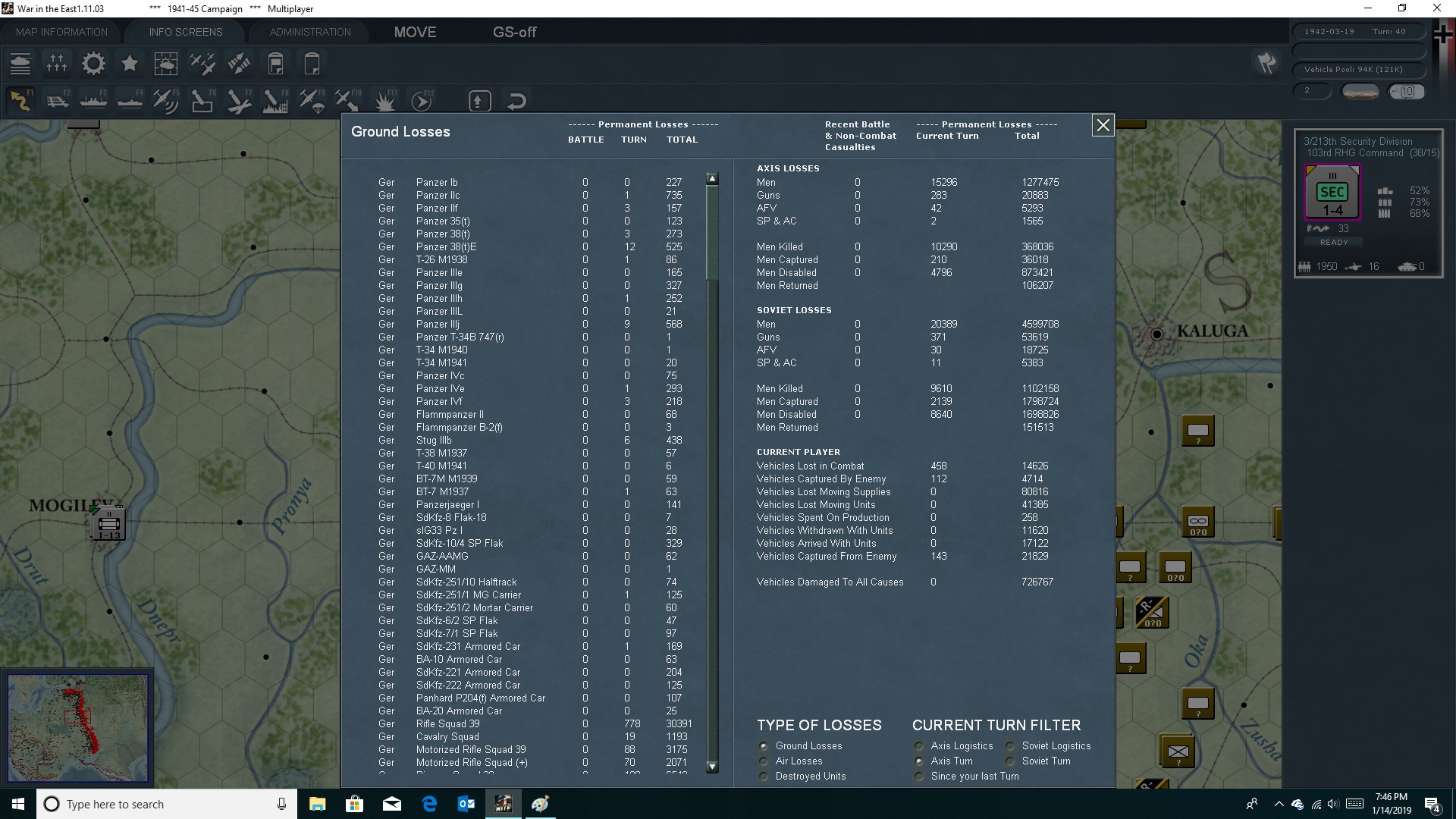
Task: Switch losses view to Air Losses
Action: (x=764, y=761)
